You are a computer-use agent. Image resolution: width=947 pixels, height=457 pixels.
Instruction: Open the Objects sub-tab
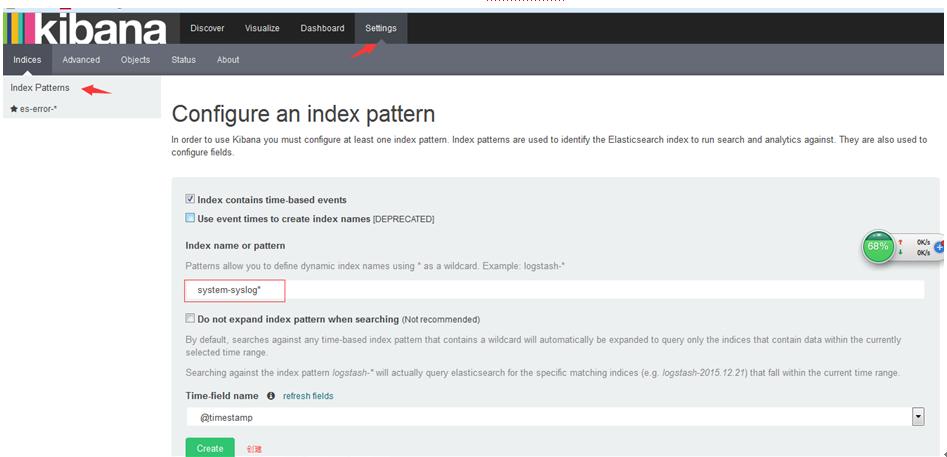pos(135,60)
